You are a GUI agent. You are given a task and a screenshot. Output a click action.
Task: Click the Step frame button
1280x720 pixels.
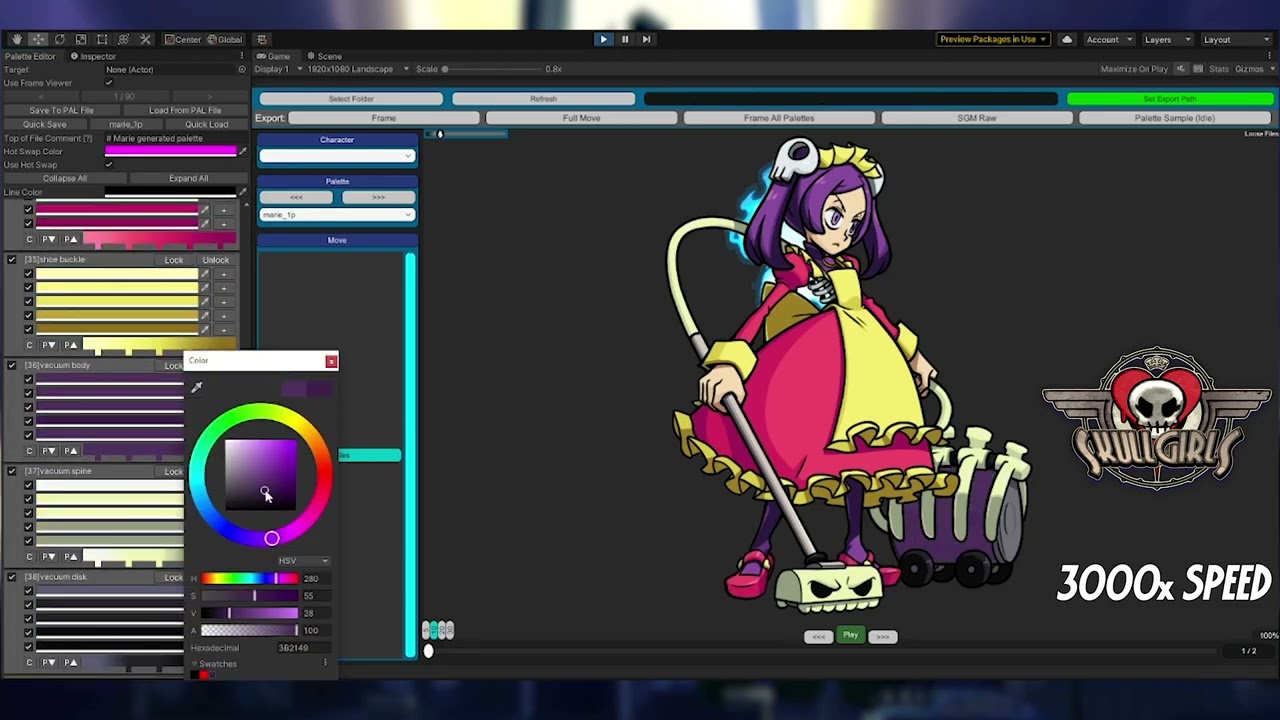[x=646, y=39]
